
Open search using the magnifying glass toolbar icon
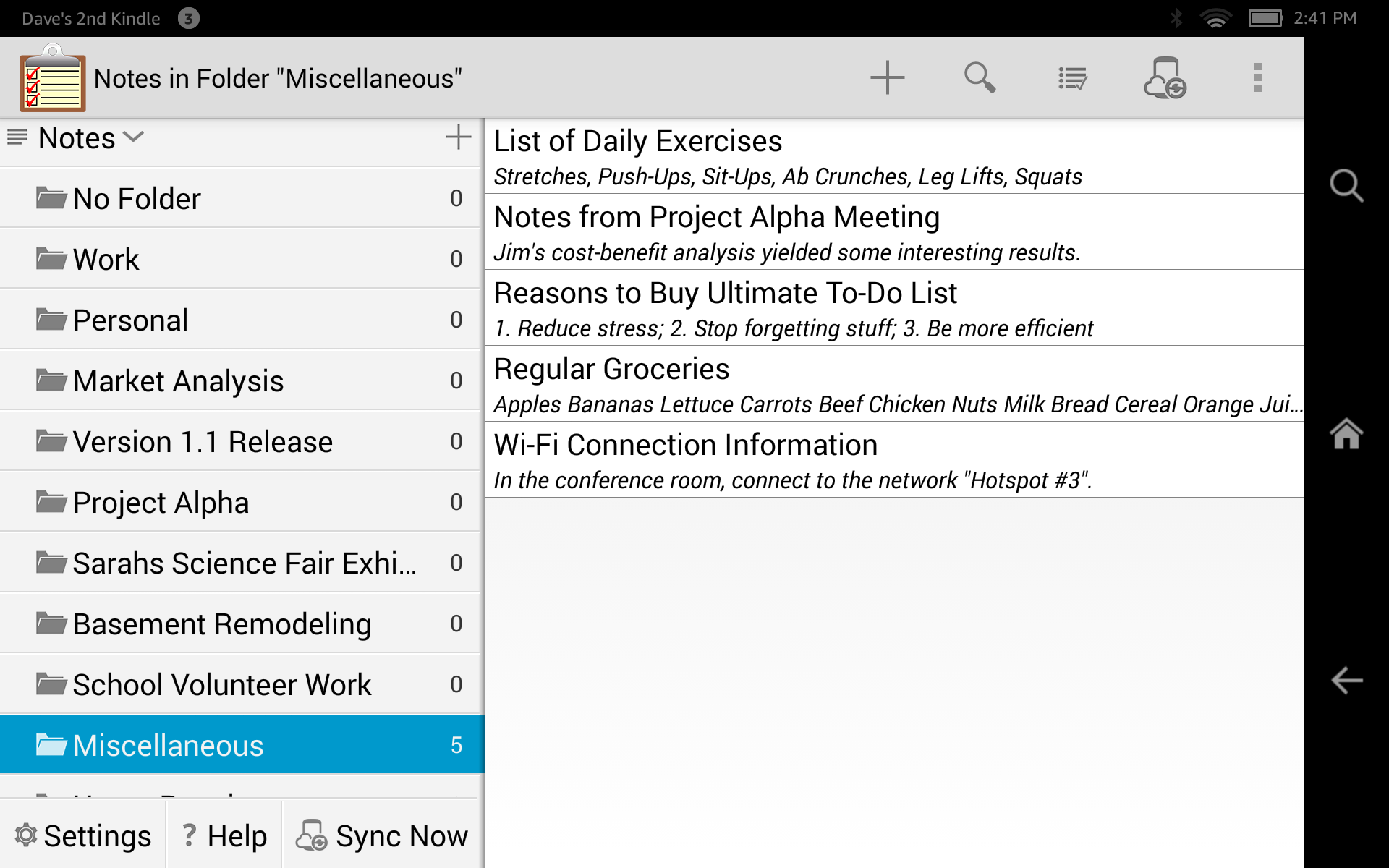click(980, 77)
